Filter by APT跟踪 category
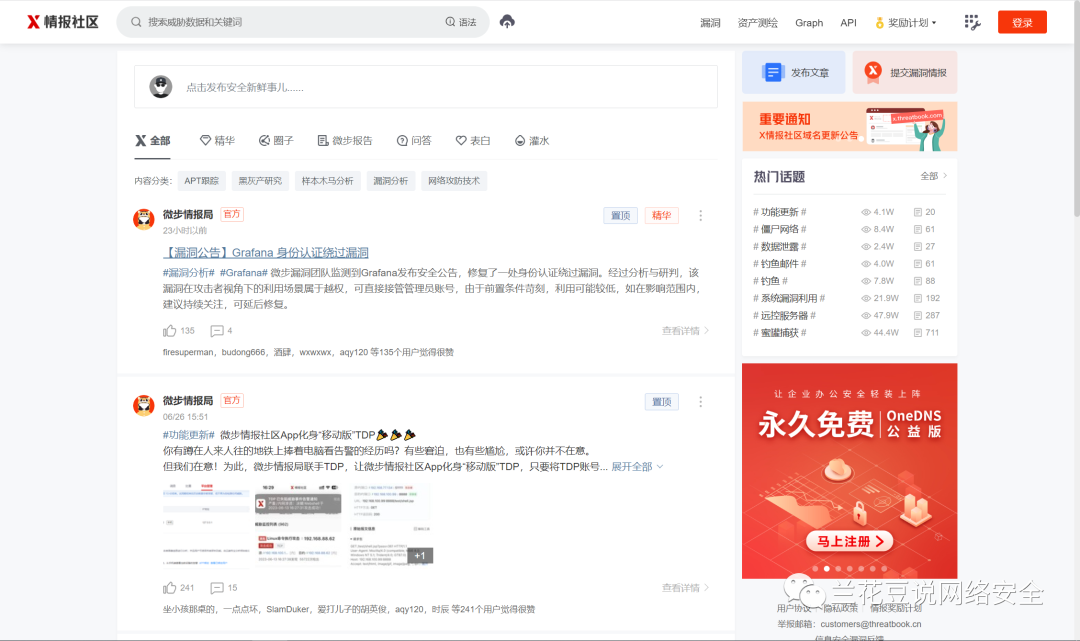The height and width of the screenshot is (641, 1080). click(201, 180)
